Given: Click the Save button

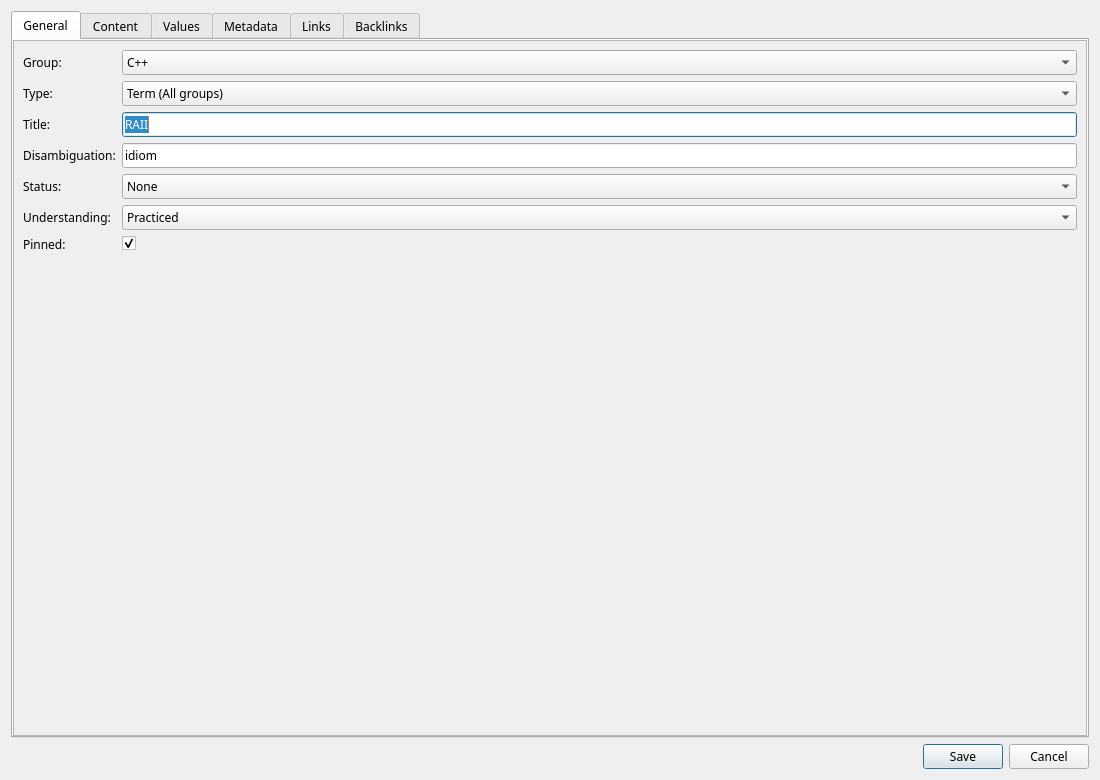Looking at the screenshot, I should [x=962, y=756].
